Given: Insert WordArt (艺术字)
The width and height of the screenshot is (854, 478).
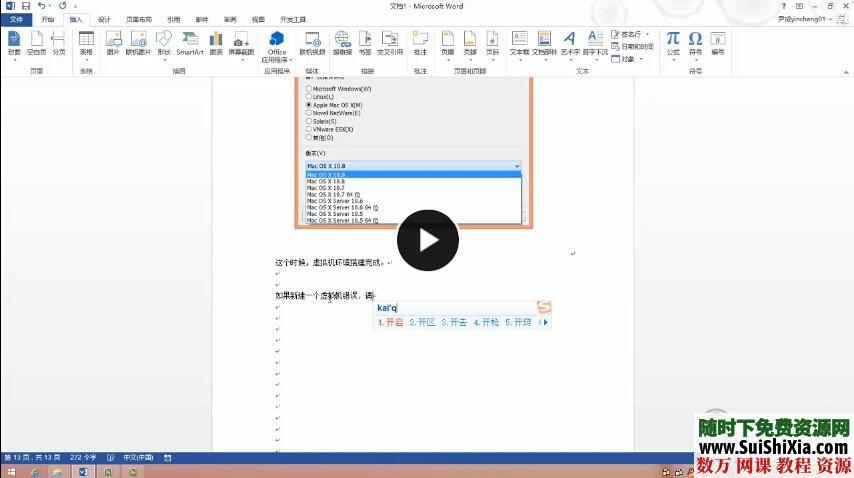Looking at the screenshot, I should click(x=570, y=44).
